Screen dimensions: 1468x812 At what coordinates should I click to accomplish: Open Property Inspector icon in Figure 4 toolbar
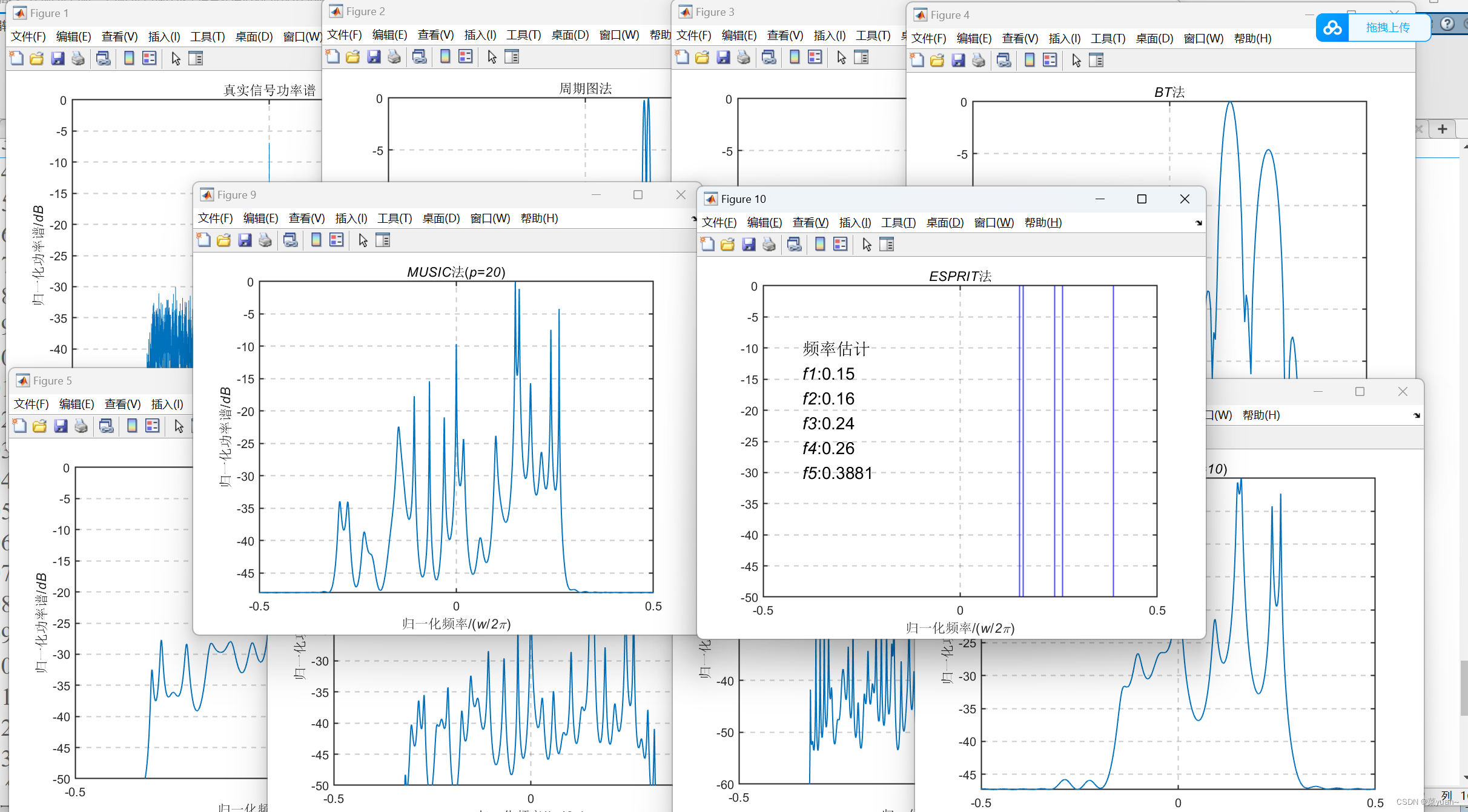click(1096, 61)
